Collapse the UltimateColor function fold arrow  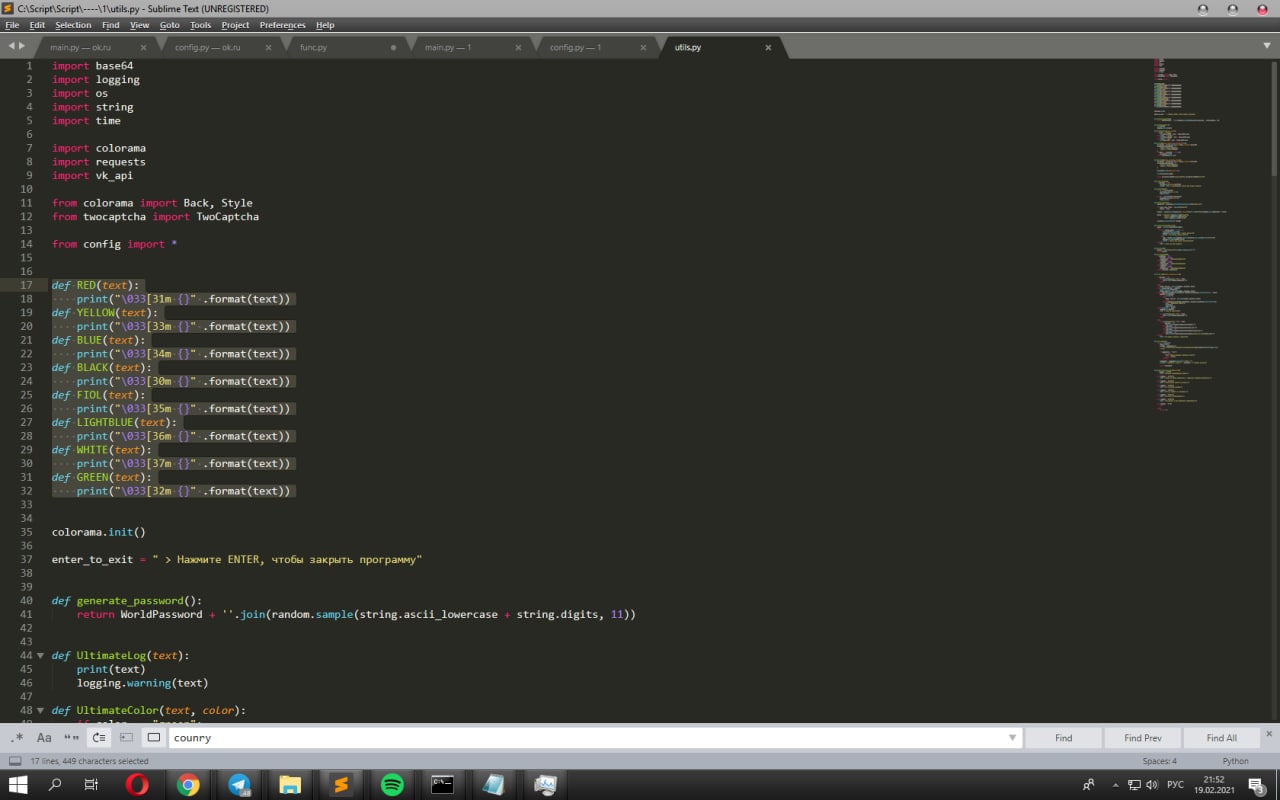(40, 711)
